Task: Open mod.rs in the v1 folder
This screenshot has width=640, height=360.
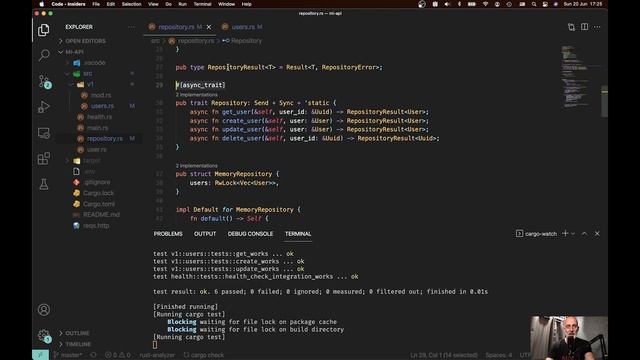Action: (101, 95)
